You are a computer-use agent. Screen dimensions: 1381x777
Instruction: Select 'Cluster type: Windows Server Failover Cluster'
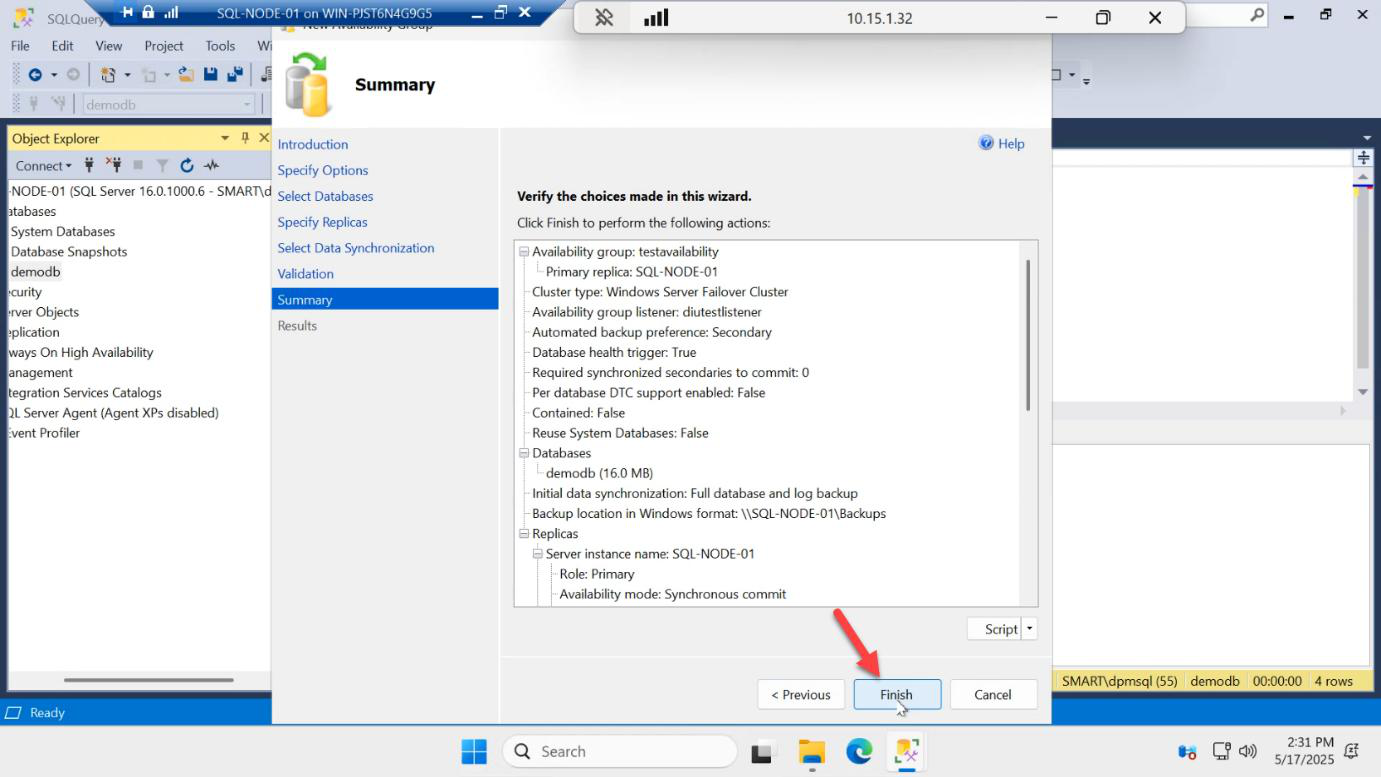pyautogui.click(x=660, y=292)
